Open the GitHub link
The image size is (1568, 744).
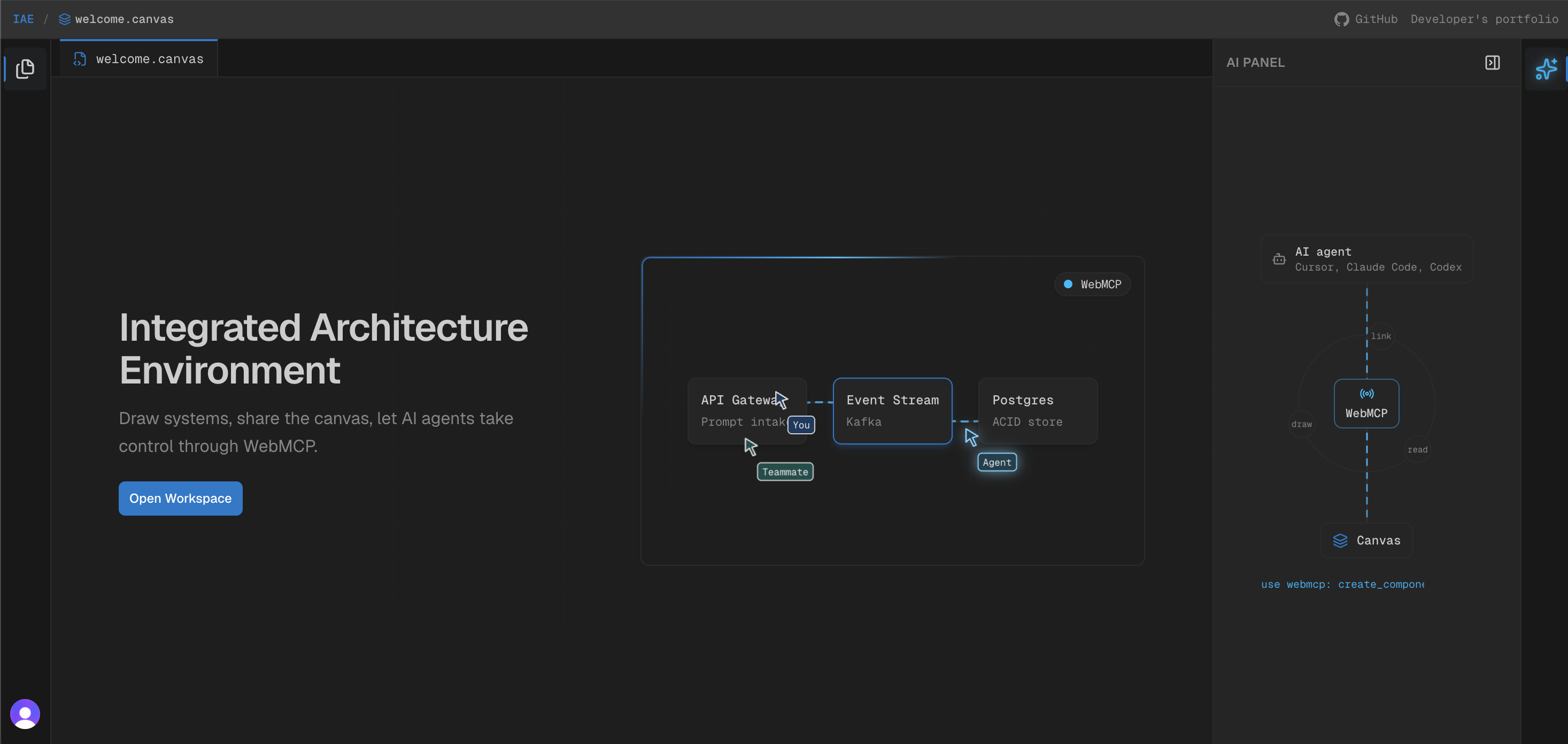pos(1366,19)
